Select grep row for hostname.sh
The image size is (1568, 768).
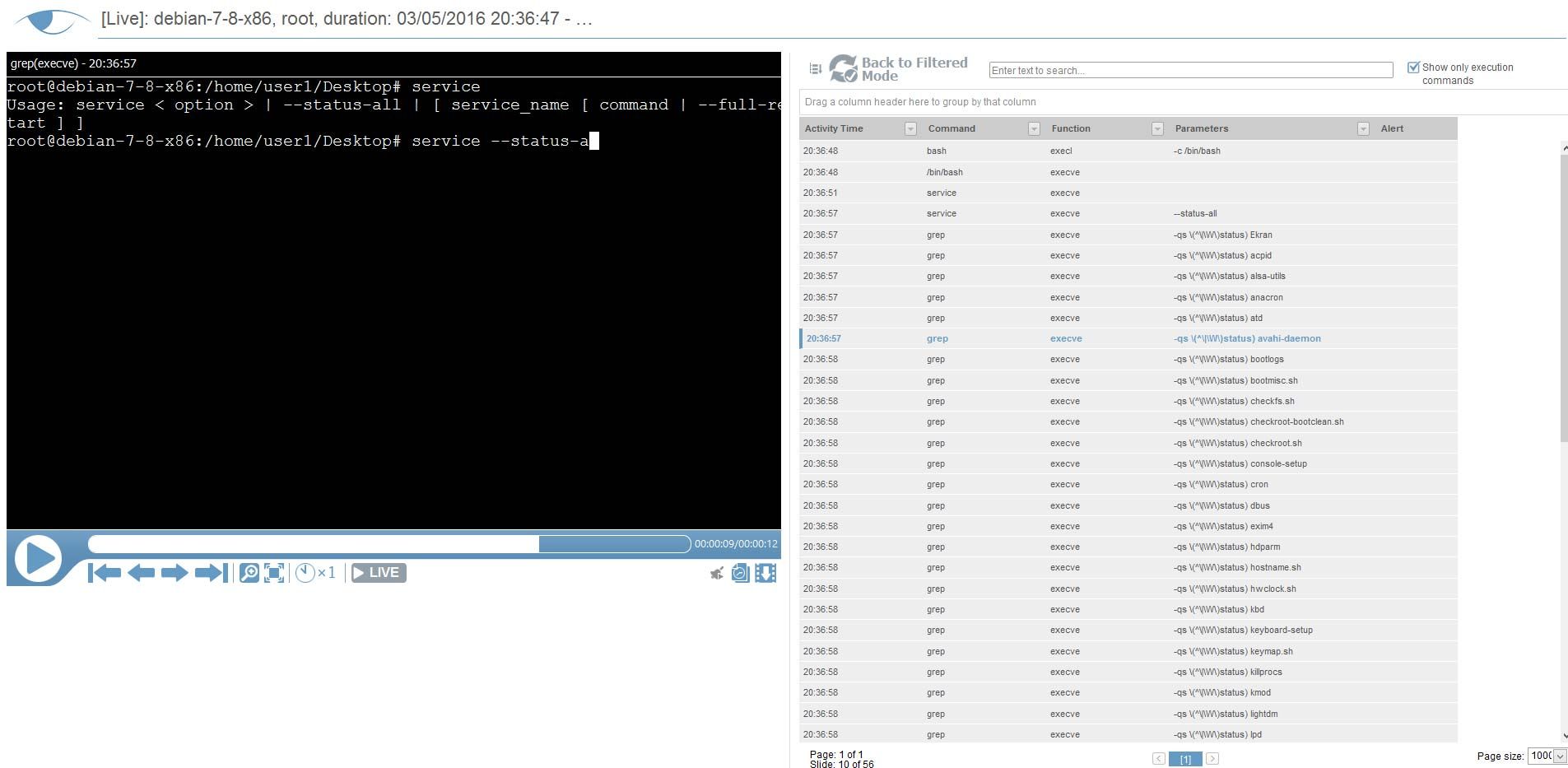[x=1128, y=567]
